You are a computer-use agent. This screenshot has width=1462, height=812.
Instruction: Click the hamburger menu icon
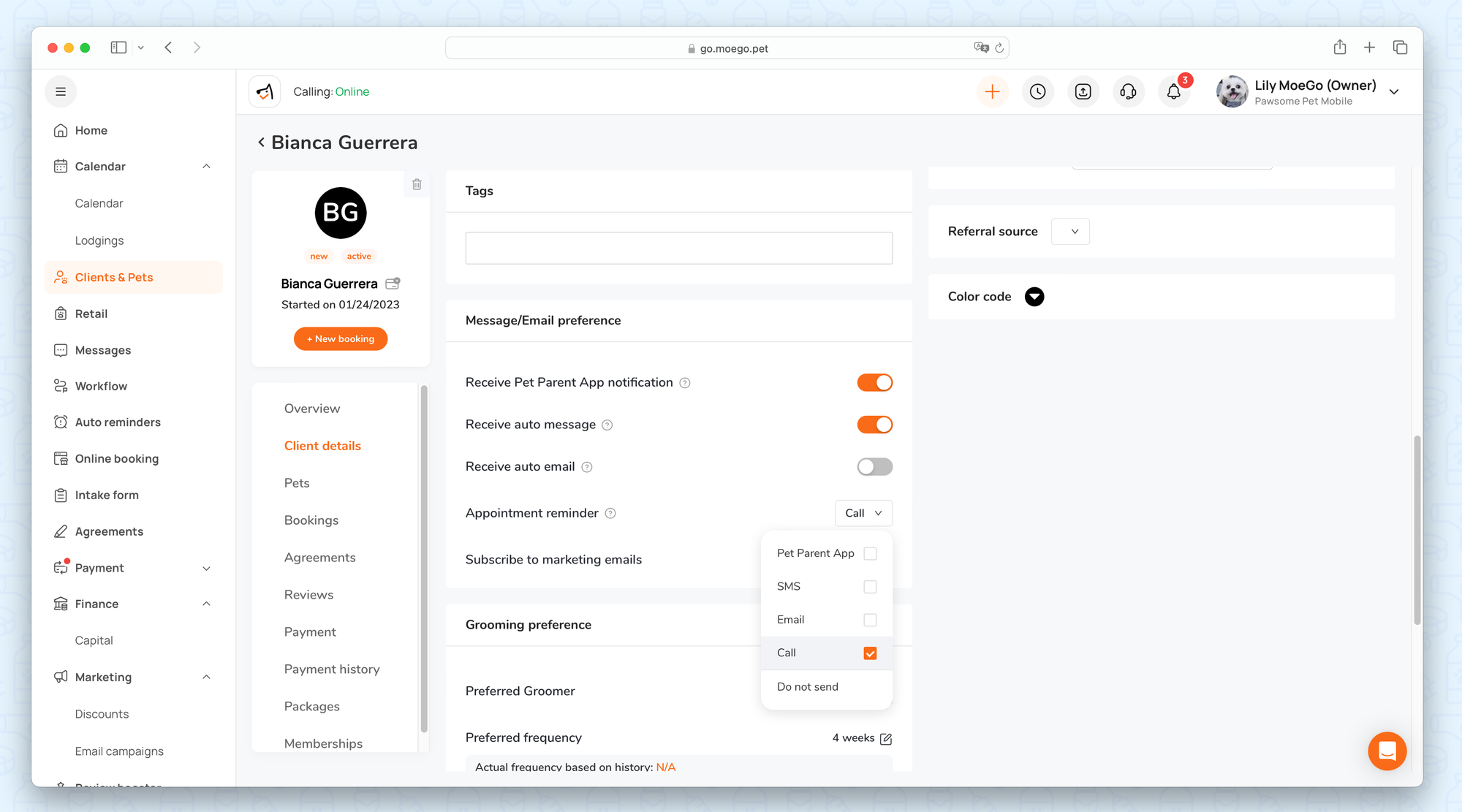tap(61, 92)
